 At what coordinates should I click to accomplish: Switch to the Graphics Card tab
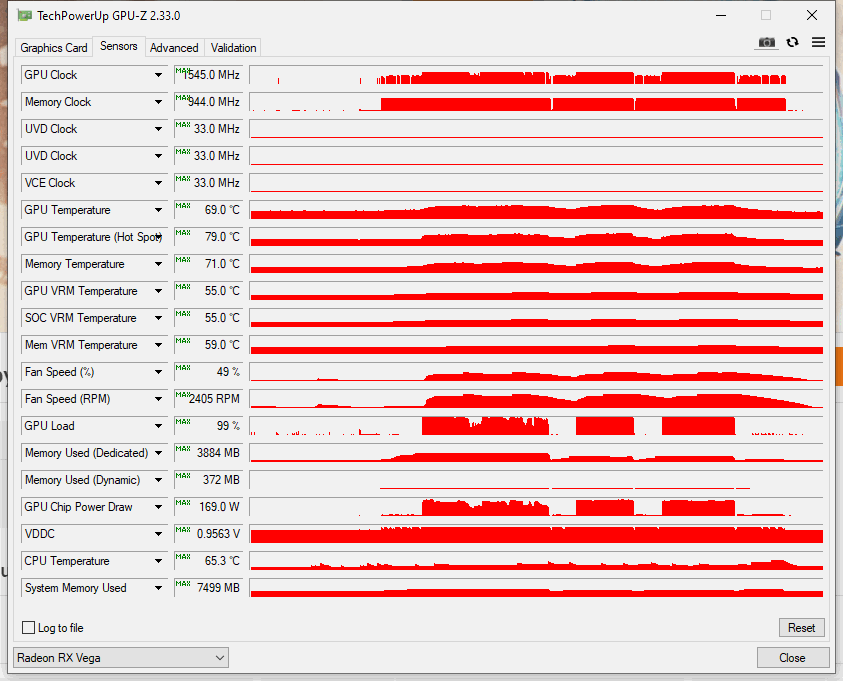(54, 48)
